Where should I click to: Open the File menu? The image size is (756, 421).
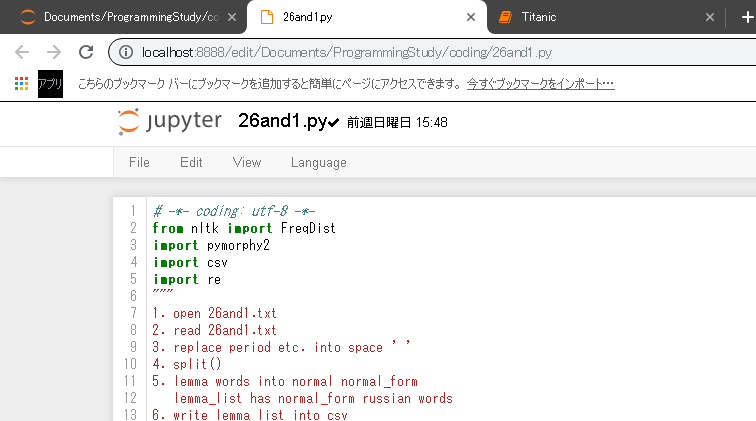click(x=139, y=163)
